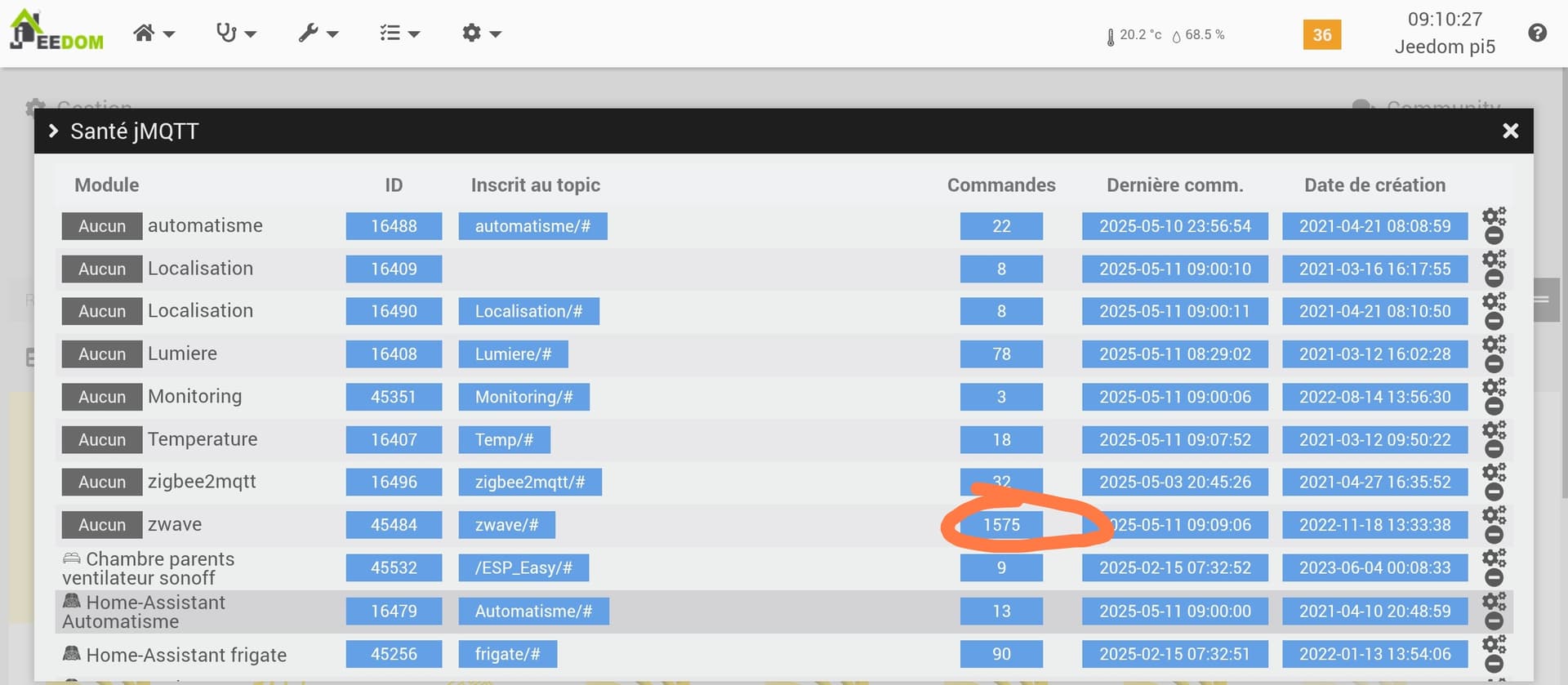Viewport: 1568px width, 685px height.
Task: Click the Aucun label on automatisme row
Action: [102, 226]
